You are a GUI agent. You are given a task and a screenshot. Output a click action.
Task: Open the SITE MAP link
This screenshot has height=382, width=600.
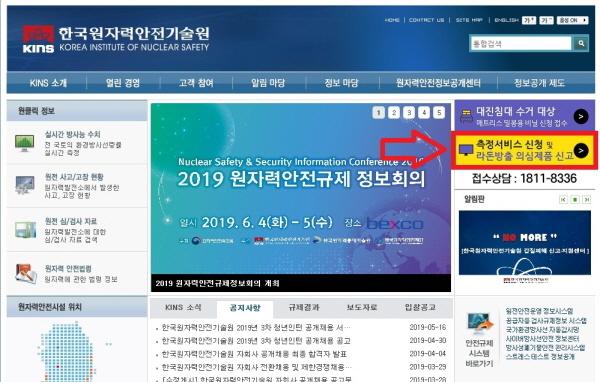tap(469, 20)
